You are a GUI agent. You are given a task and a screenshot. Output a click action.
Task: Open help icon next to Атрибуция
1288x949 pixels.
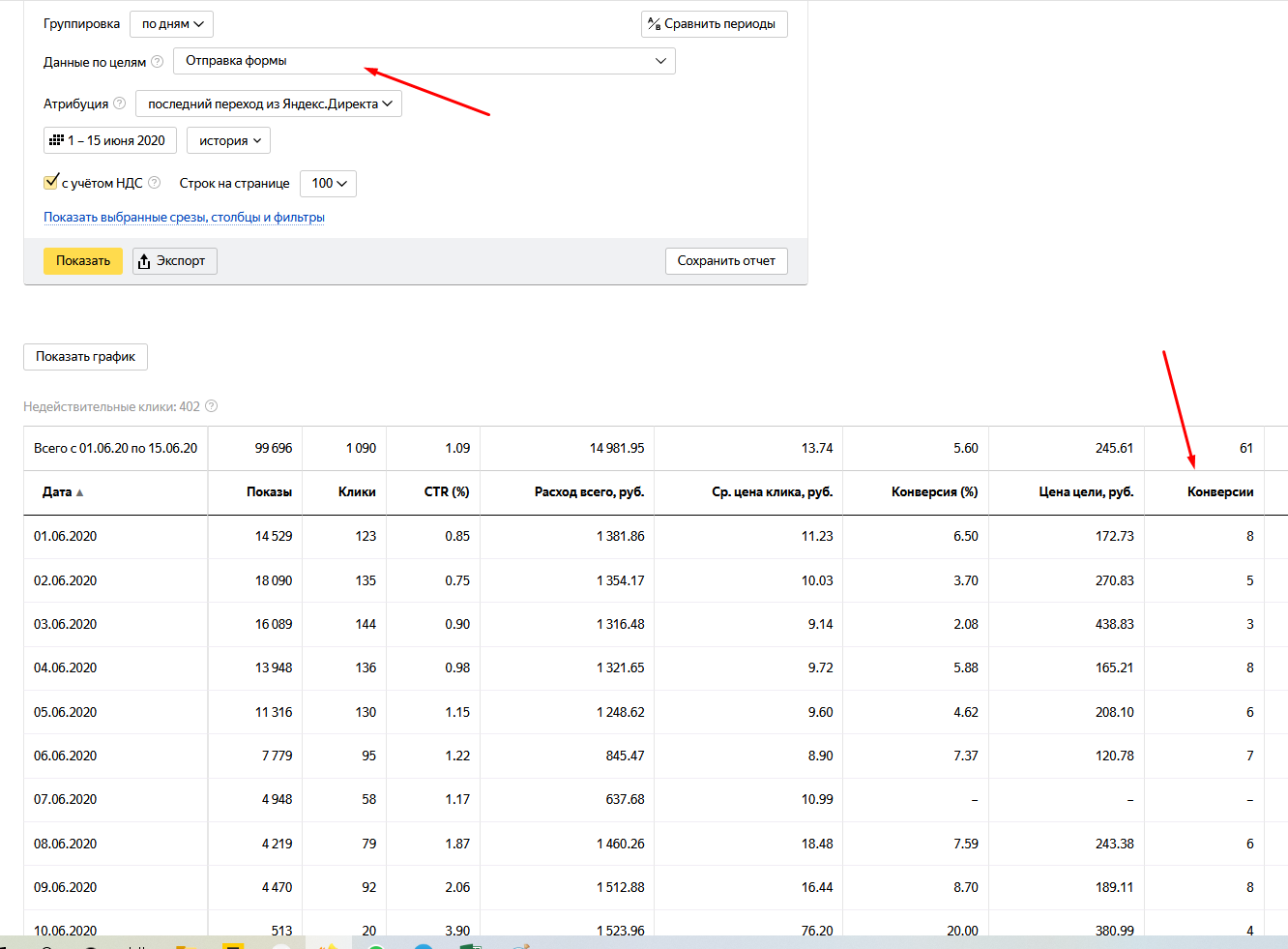(x=119, y=104)
